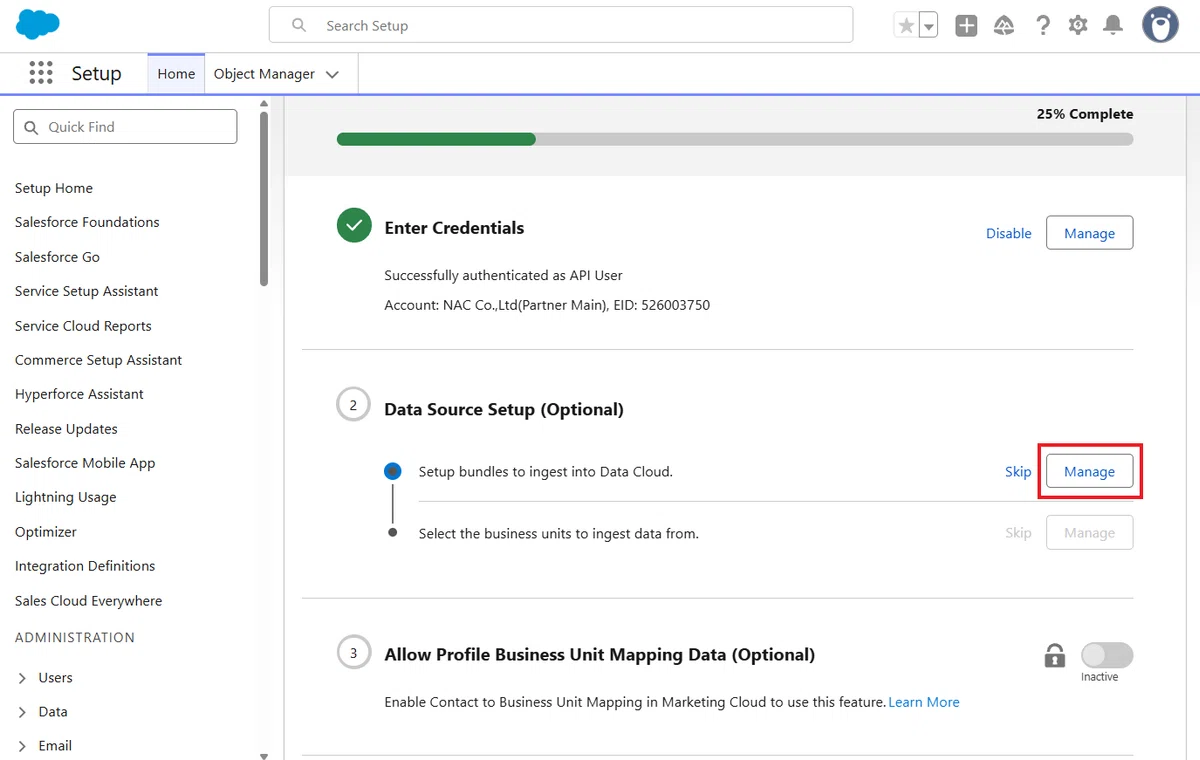This screenshot has width=1200, height=760.
Task: Switch to the Object Manager tab
Action: [264, 74]
